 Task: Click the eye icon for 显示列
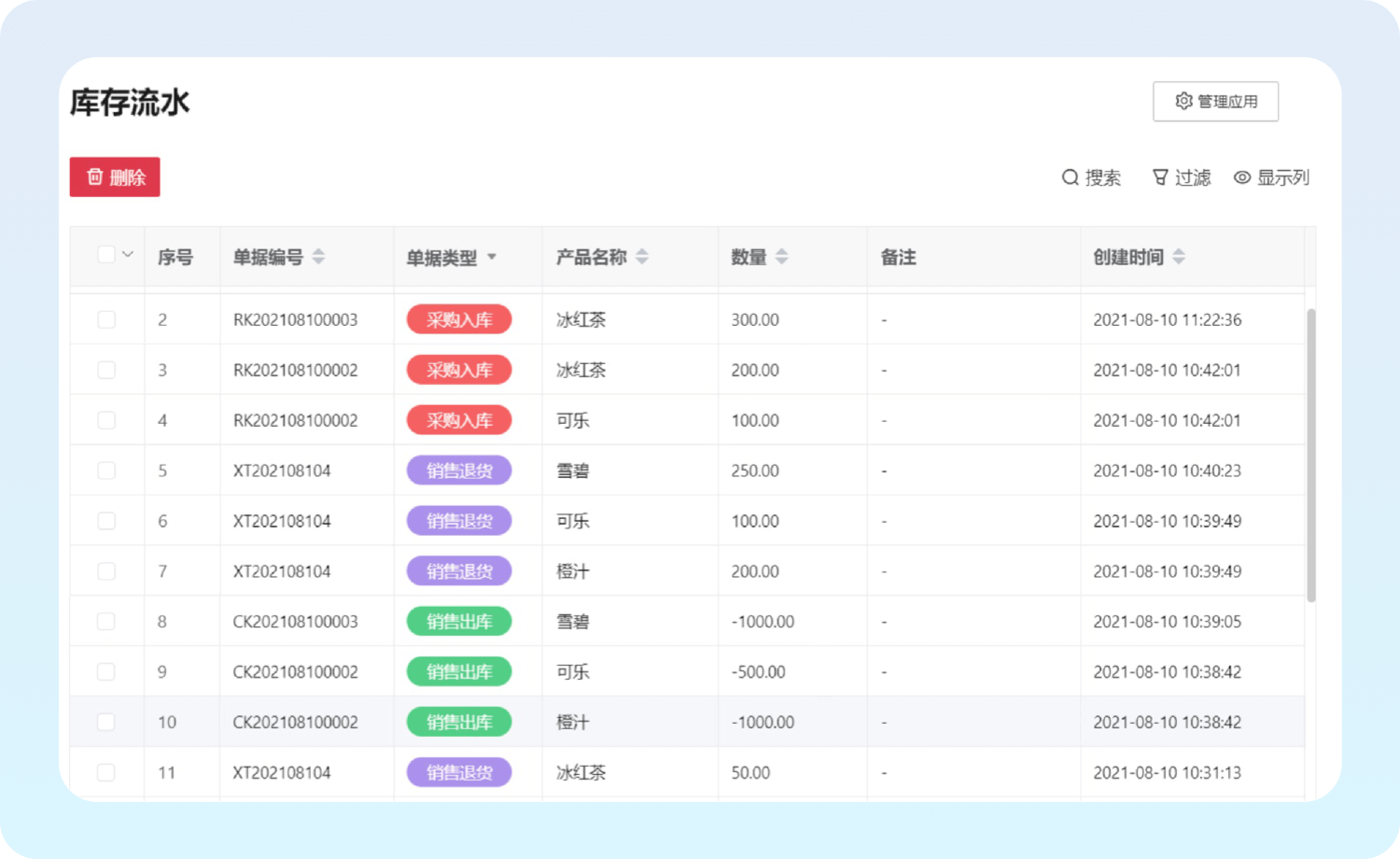[1242, 177]
